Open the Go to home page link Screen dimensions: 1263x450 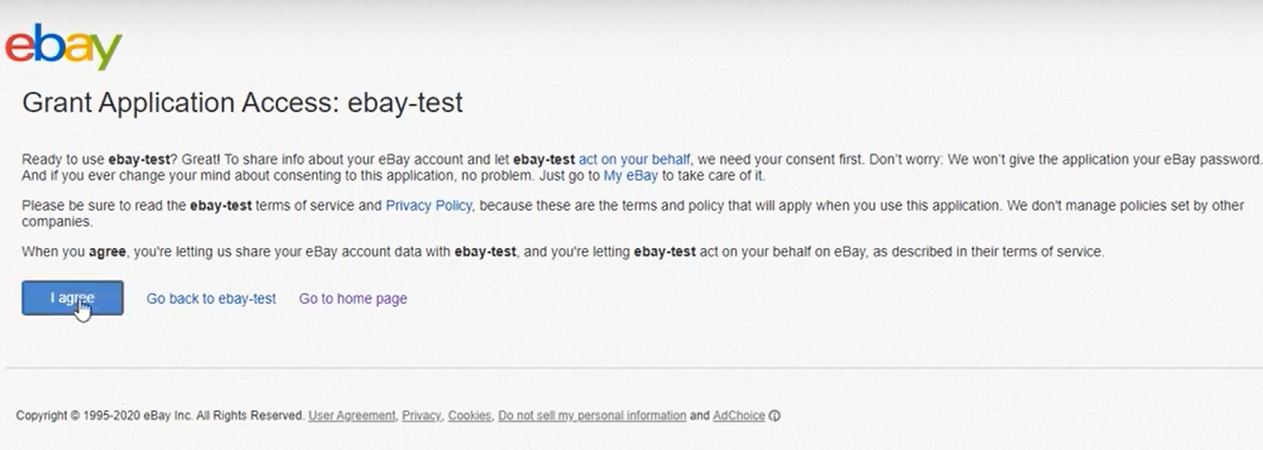pos(353,298)
